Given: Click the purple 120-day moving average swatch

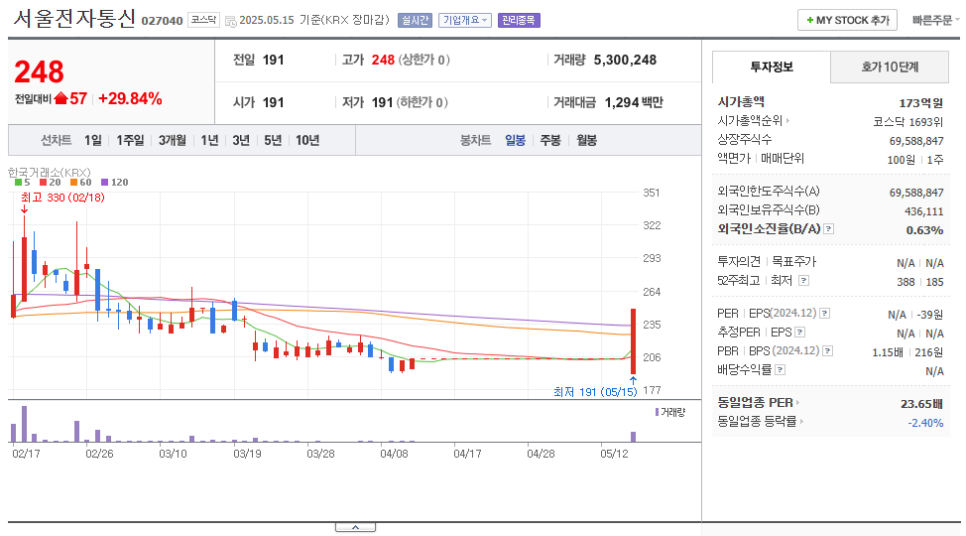Looking at the screenshot, I should tap(105, 182).
